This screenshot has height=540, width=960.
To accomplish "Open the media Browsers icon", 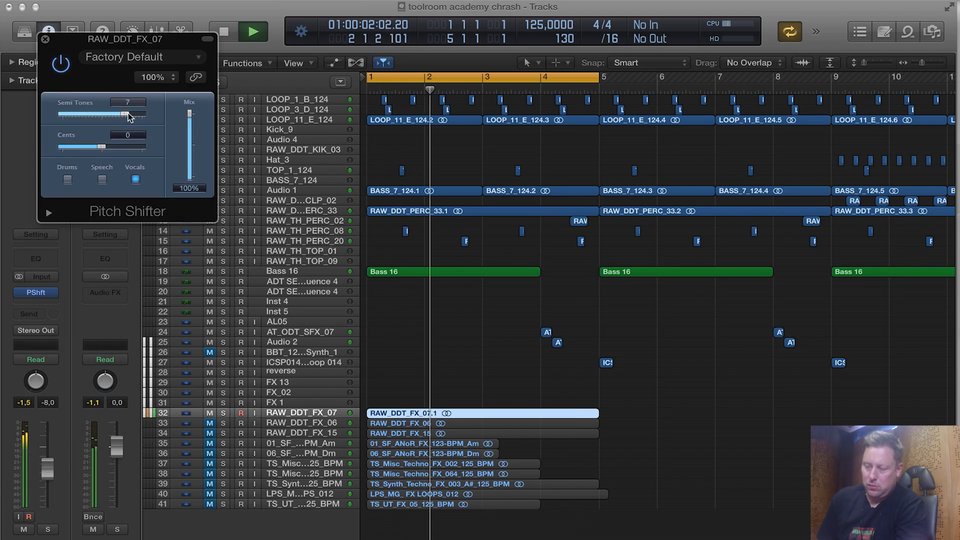I will (x=932, y=31).
